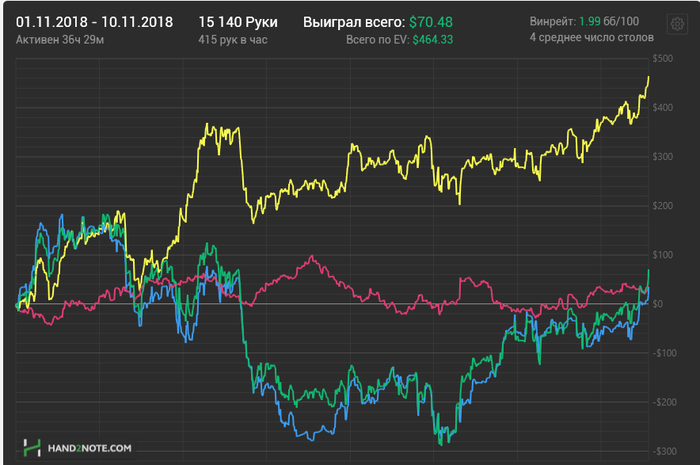Screen dimensions: 700x465
Task: Click the -$300 axis label
Action: coord(664,451)
